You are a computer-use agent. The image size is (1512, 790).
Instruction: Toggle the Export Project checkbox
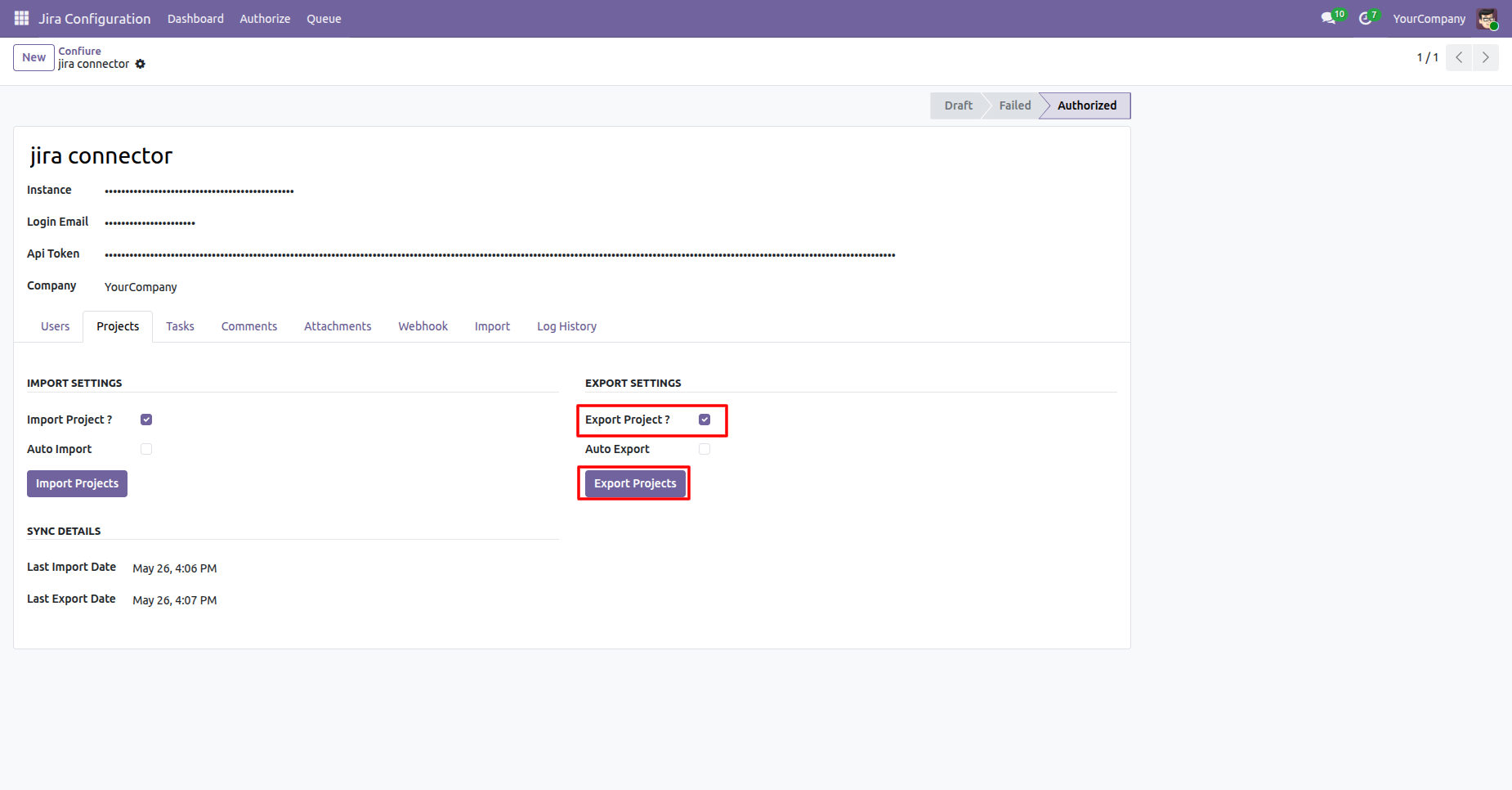coord(705,420)
